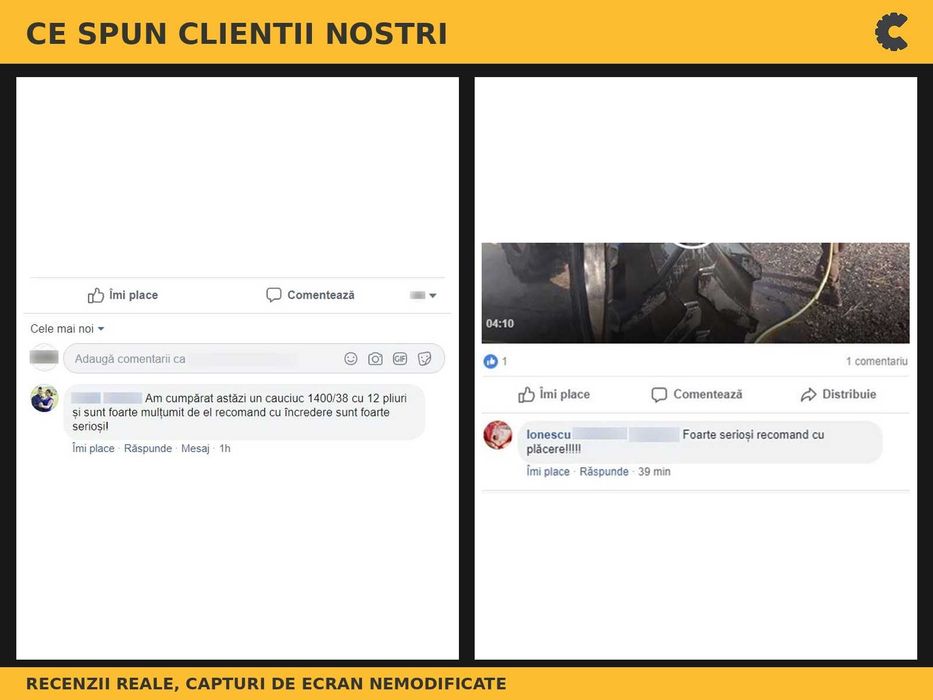Open the emoji picker in the comment box
This screenshot has width=933, height=700.
[350, 359]
